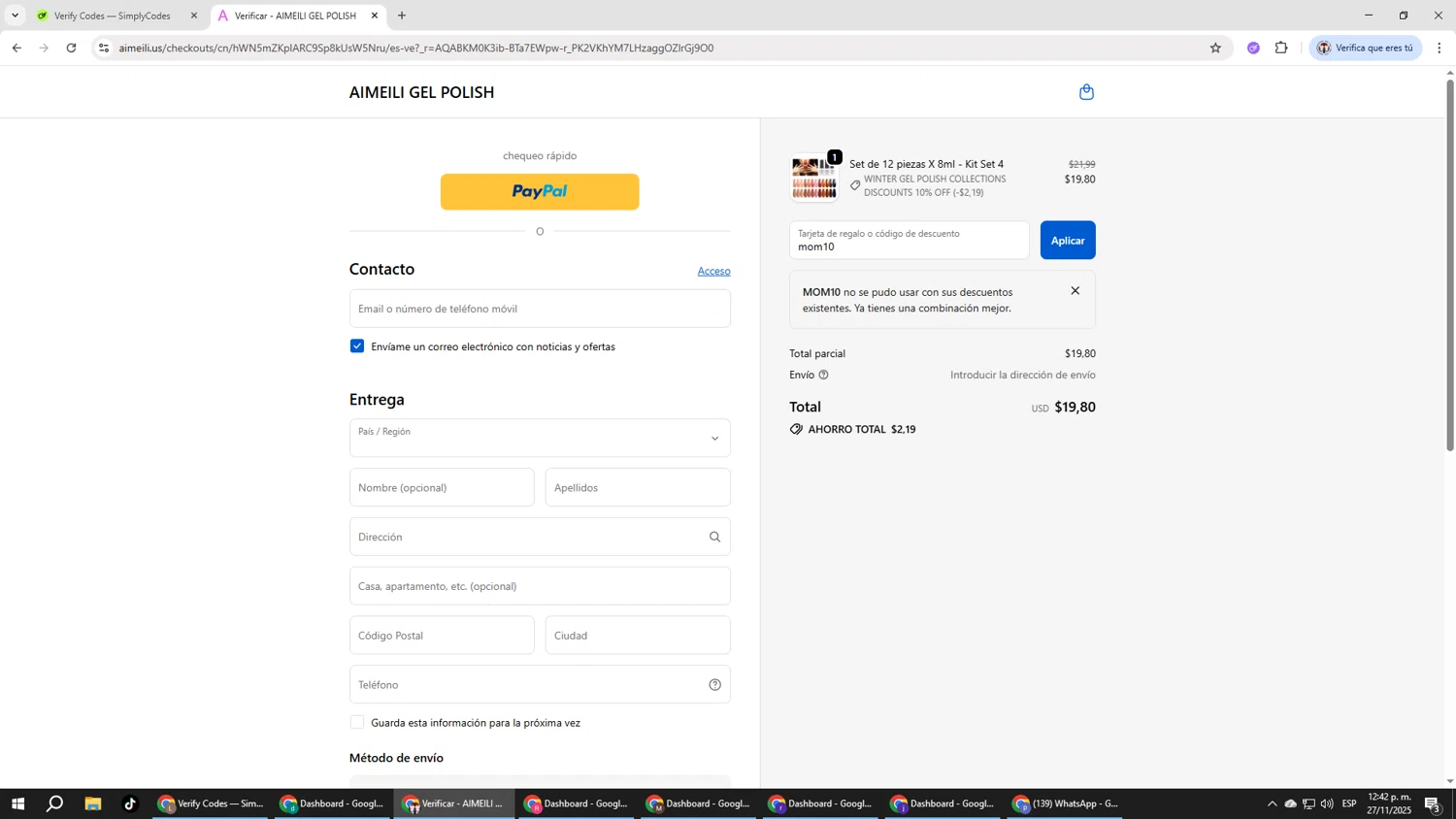The width and height of the screenshot is (1456, 819).
Task: Bookmark this page with the star icon
Action: pyautogui.click(x=1214, y=48)
